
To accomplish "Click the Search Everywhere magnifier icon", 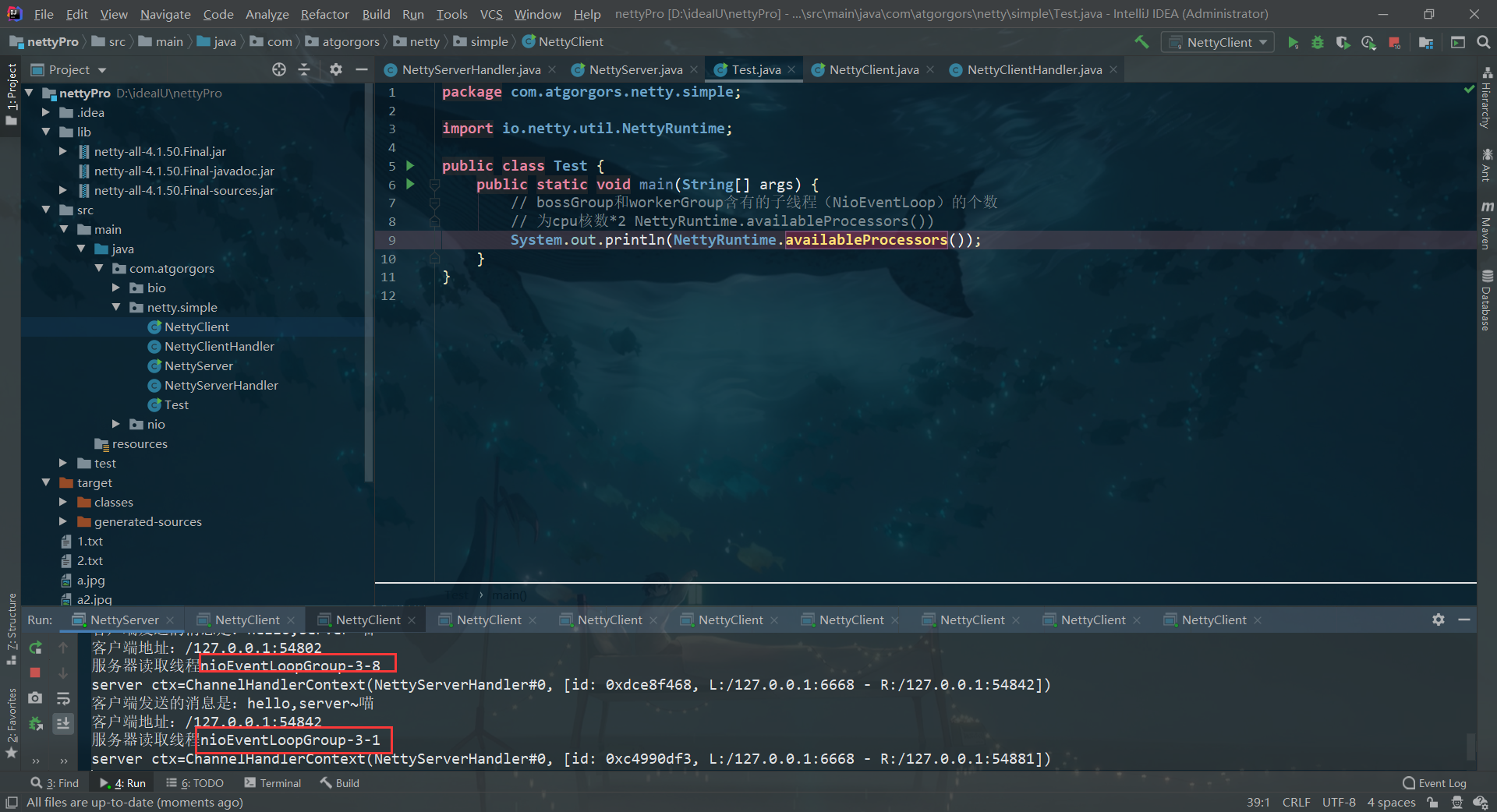I will point(1483,42).
